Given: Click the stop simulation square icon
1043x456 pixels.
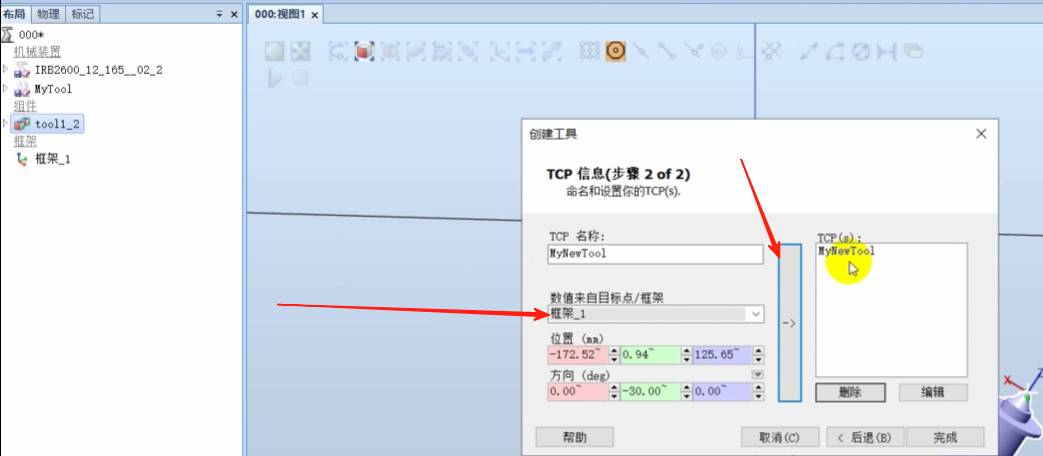Looking at the screenshot, I should [301, 77].
